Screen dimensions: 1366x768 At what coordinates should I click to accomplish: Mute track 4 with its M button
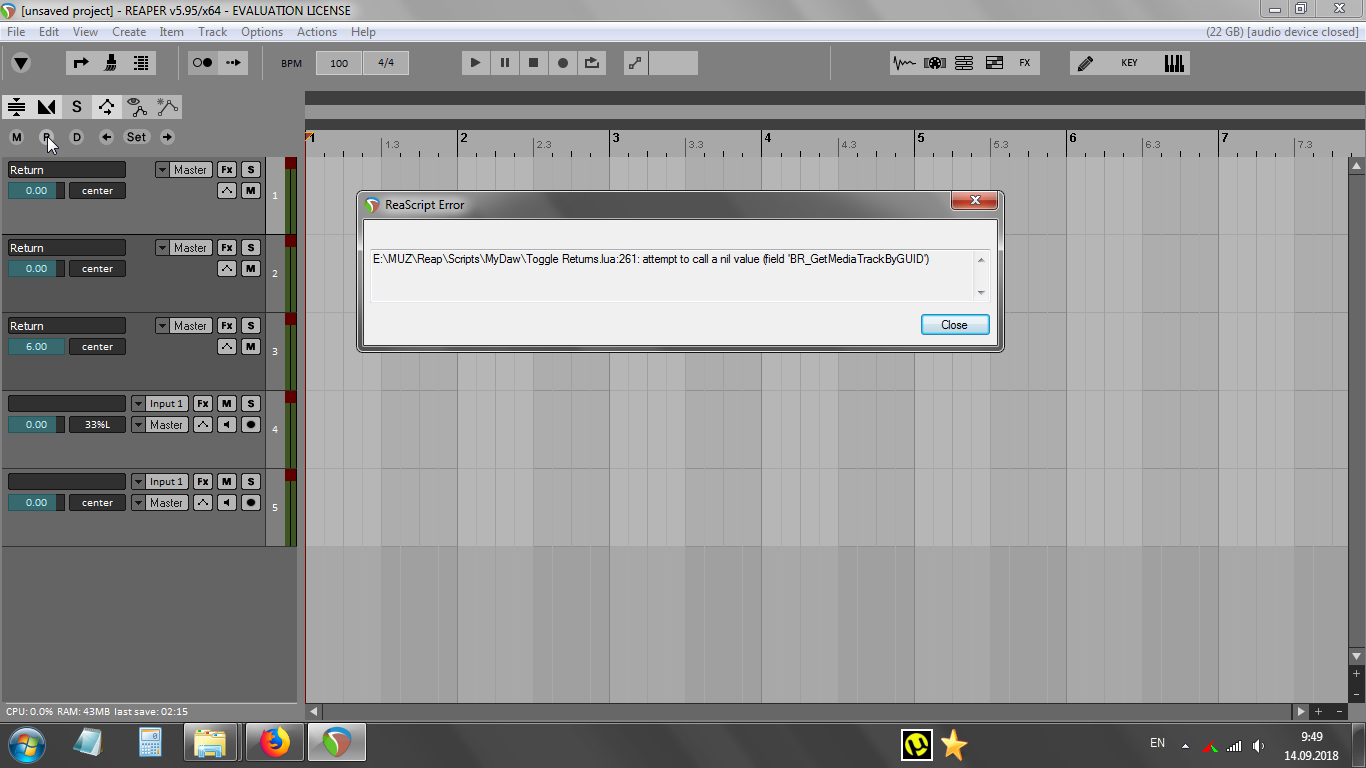[x=227, y=404]
